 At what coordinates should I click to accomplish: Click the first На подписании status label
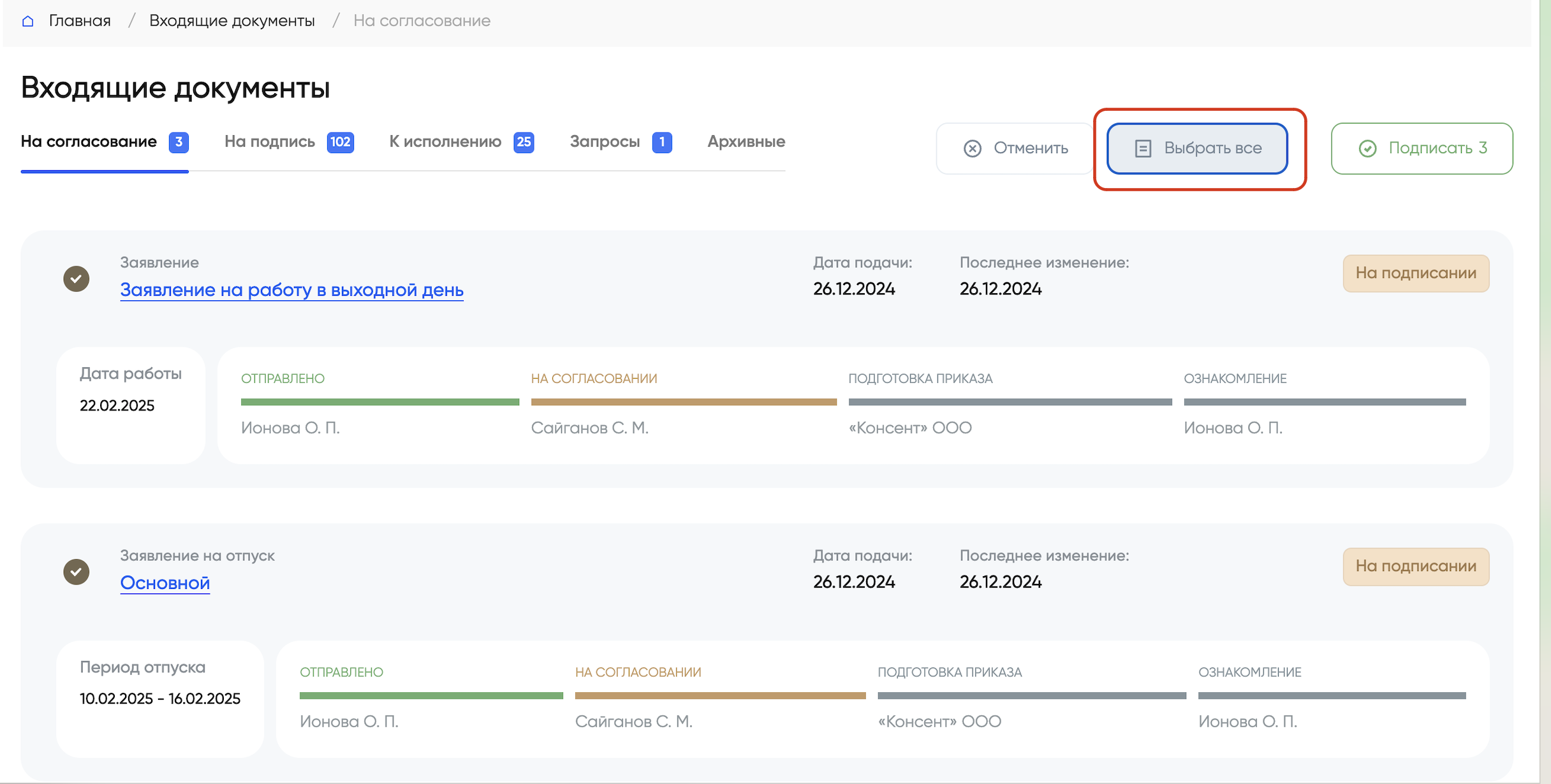pos(1415,273)
